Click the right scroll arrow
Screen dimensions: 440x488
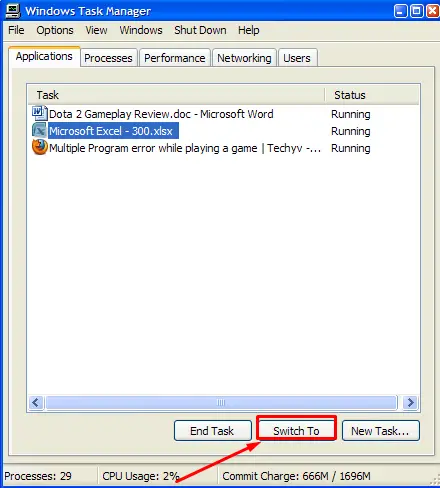pyautogui.click(x=410, y=402)
